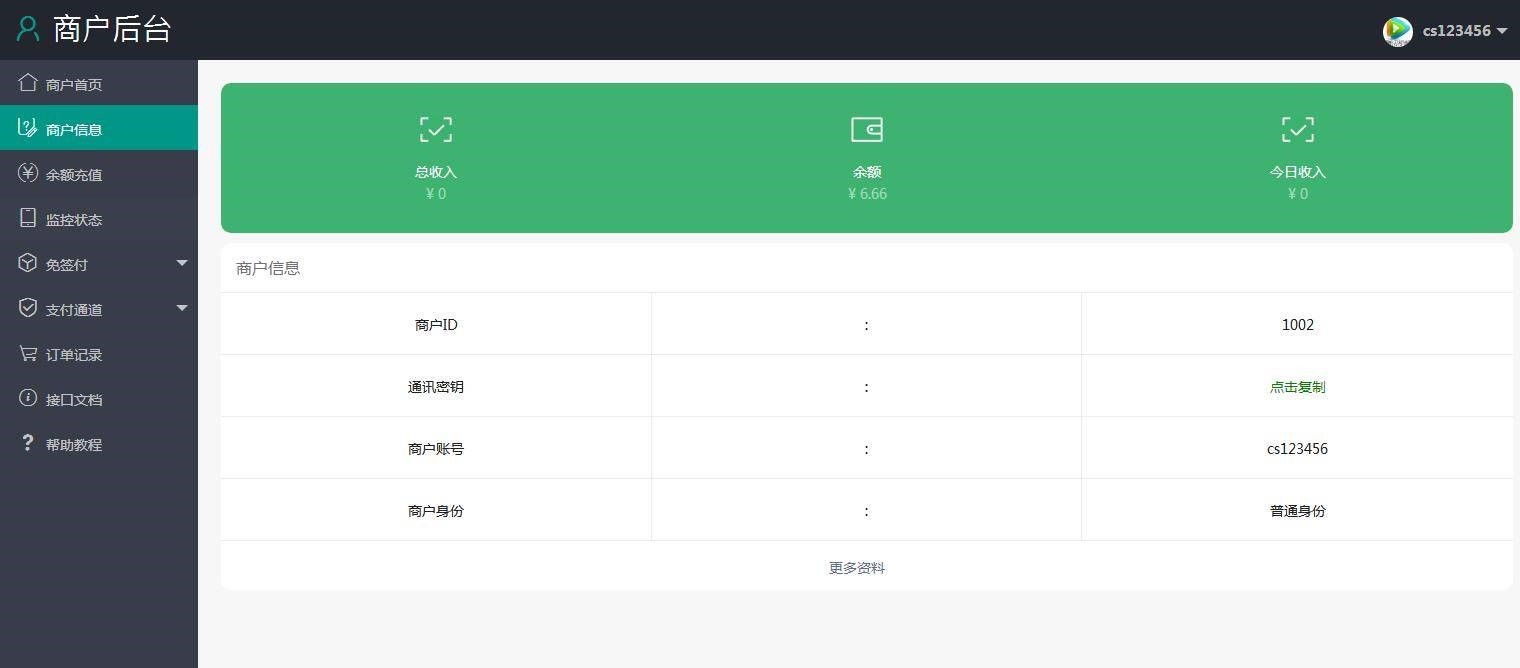This screenshot has width=1520, height=668.
Task: Click the wallet icon above 余额
Action: pyautogui.click(x=867, y=129)
